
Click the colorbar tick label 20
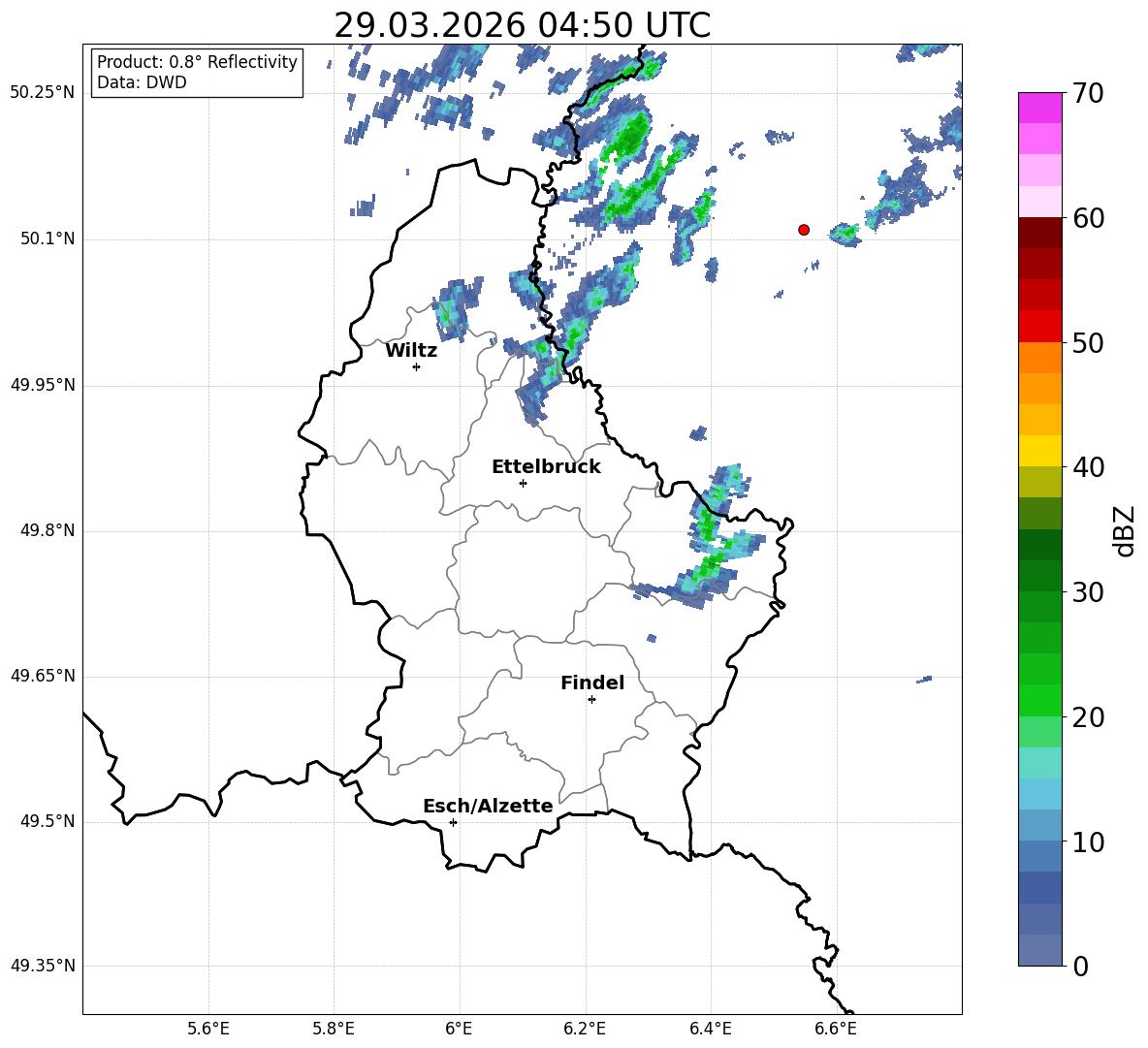point(1088,717)
